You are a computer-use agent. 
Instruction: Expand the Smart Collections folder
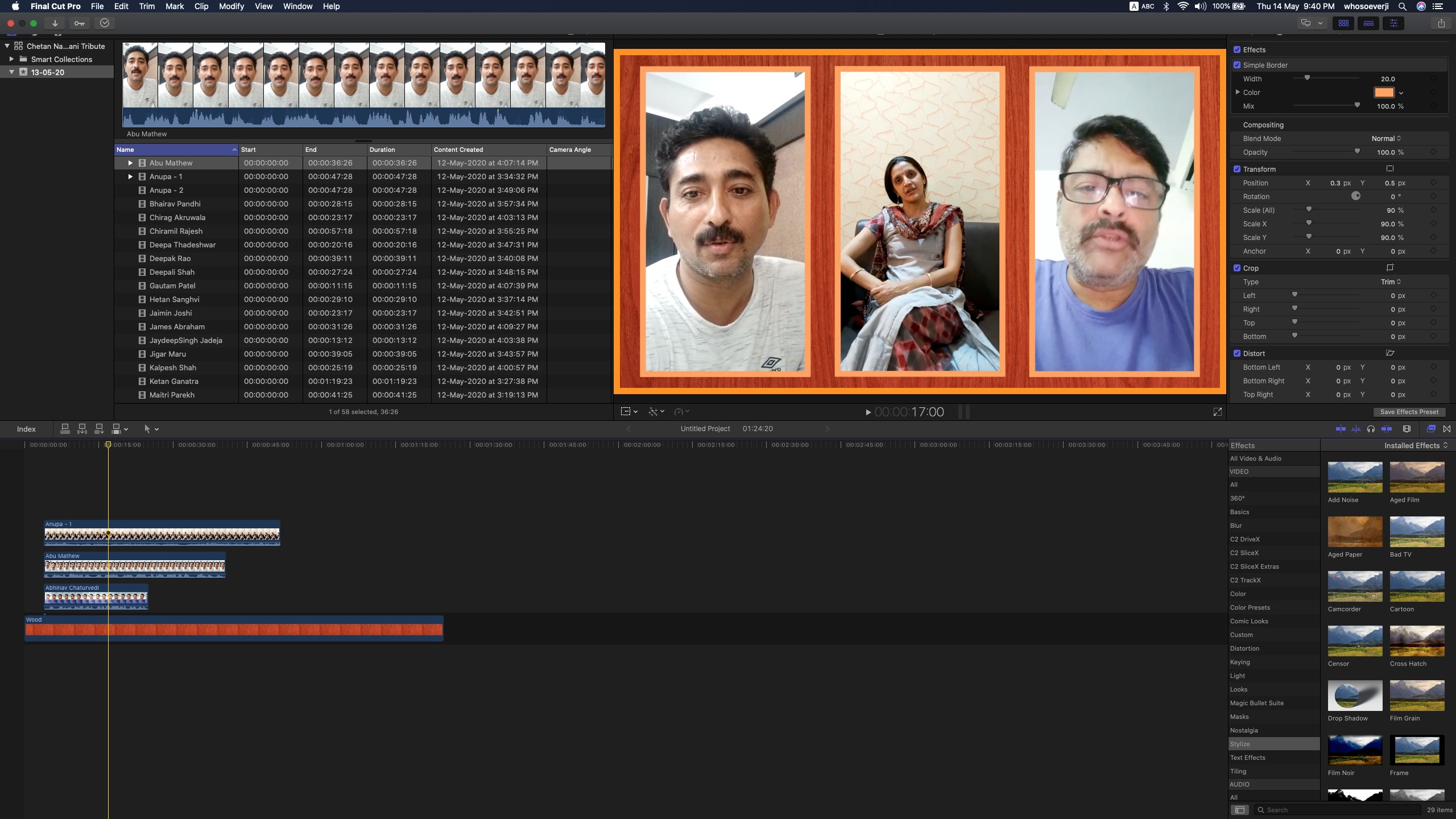(x=11, y=59)
